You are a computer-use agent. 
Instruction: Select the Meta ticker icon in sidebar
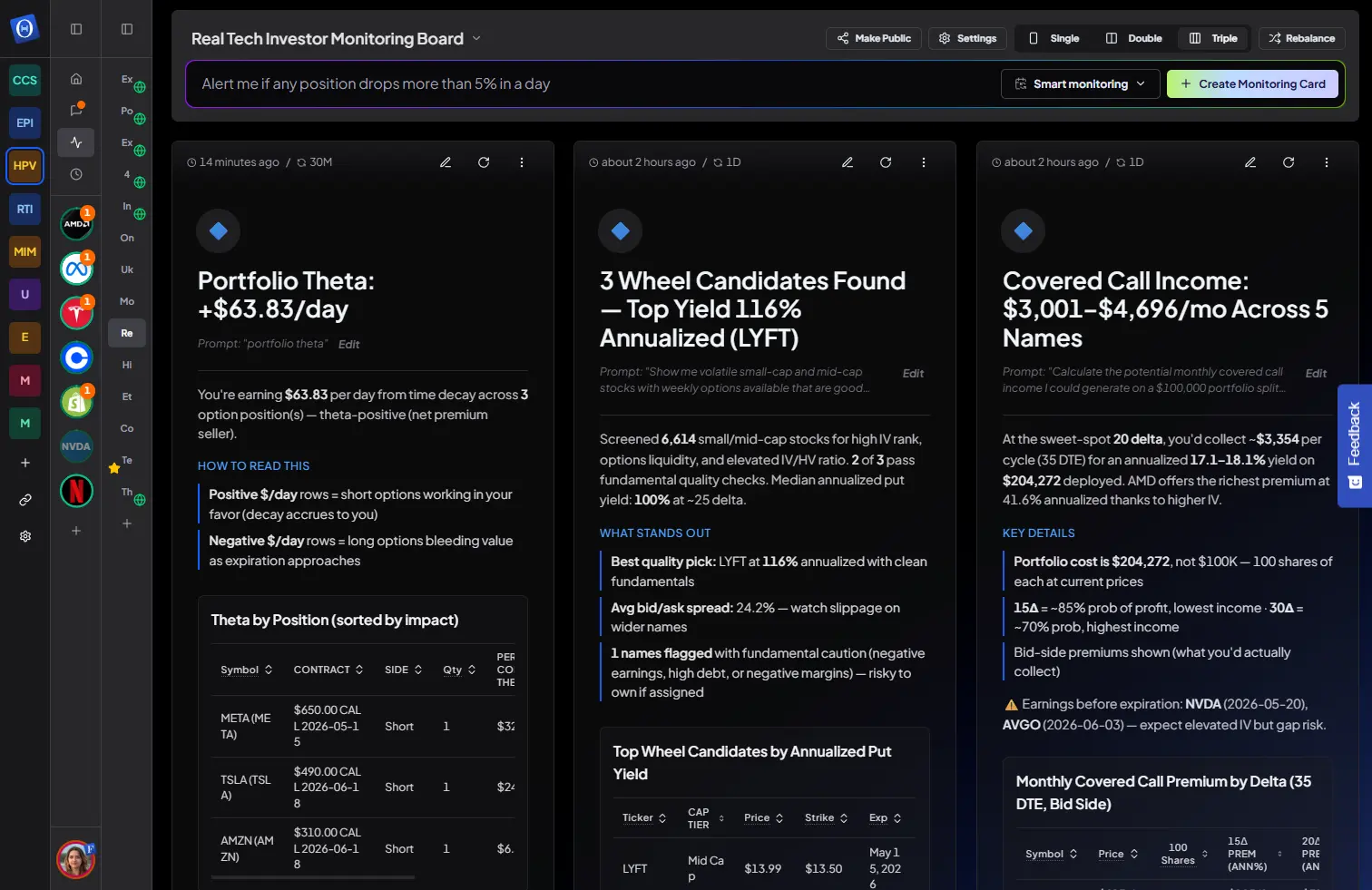(76, 269)
